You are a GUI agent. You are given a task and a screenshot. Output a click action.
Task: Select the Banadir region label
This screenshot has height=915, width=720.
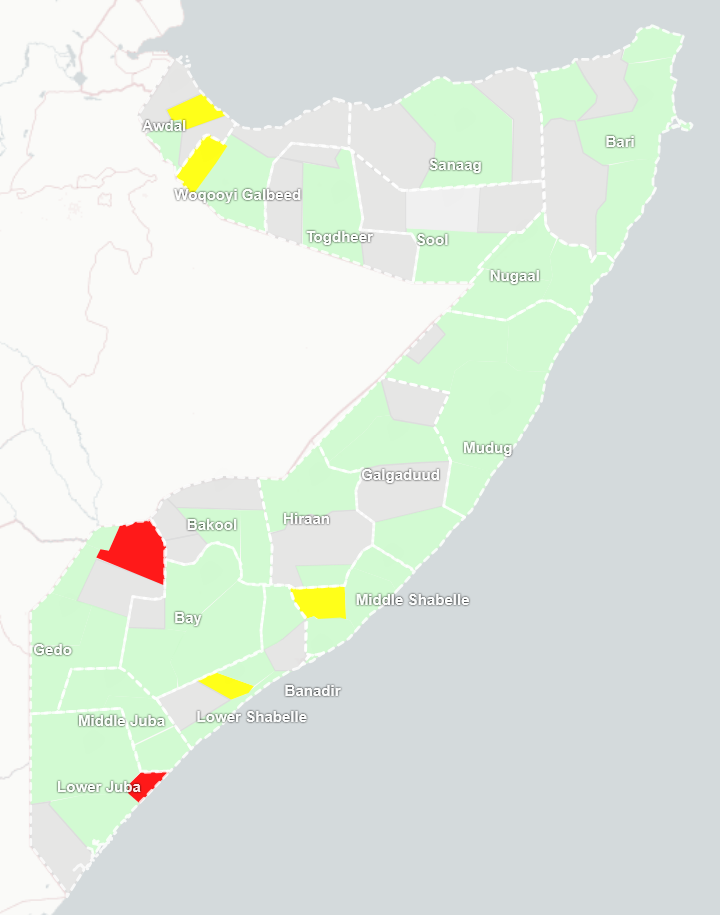point(312,691)
